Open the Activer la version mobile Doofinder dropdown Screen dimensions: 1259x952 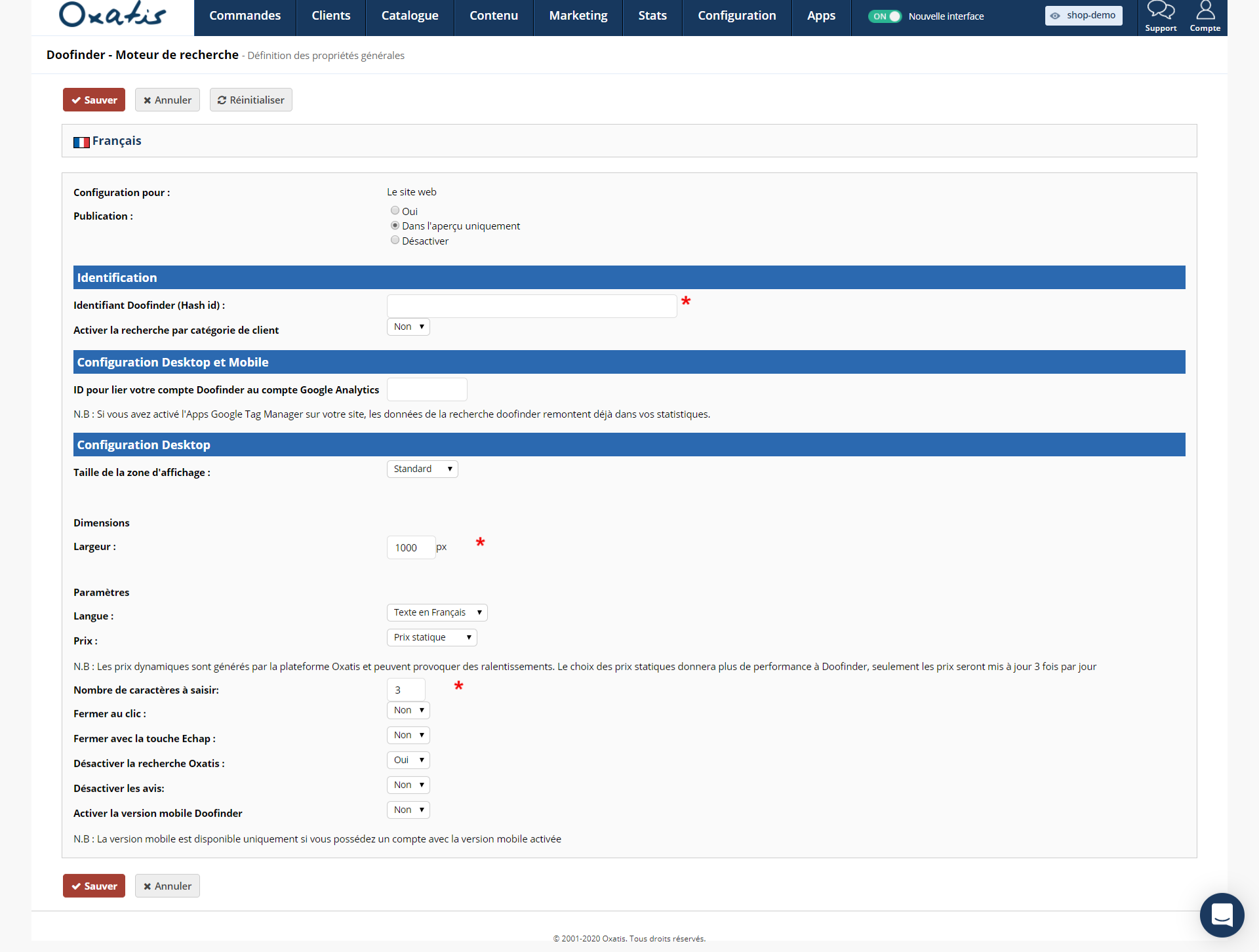409,810
